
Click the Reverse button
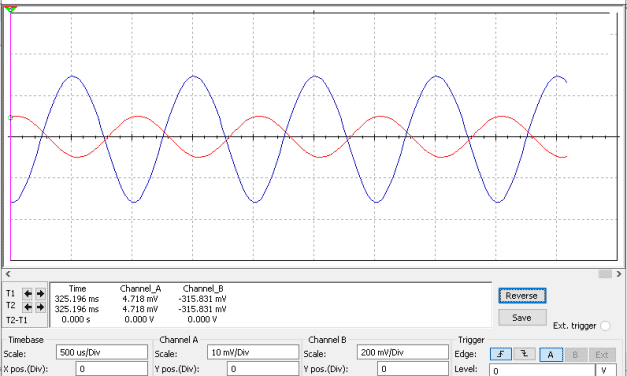click(x=522, y=296)
